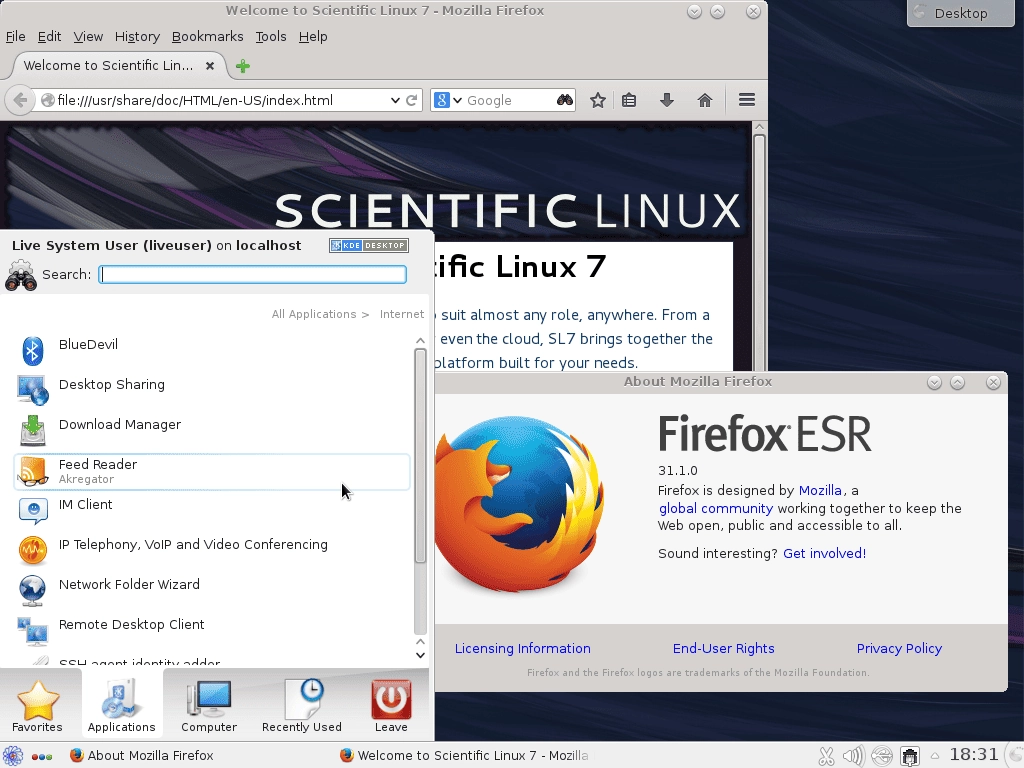Click search binoculars icon

pyautogui.click(x=565, y=100)
